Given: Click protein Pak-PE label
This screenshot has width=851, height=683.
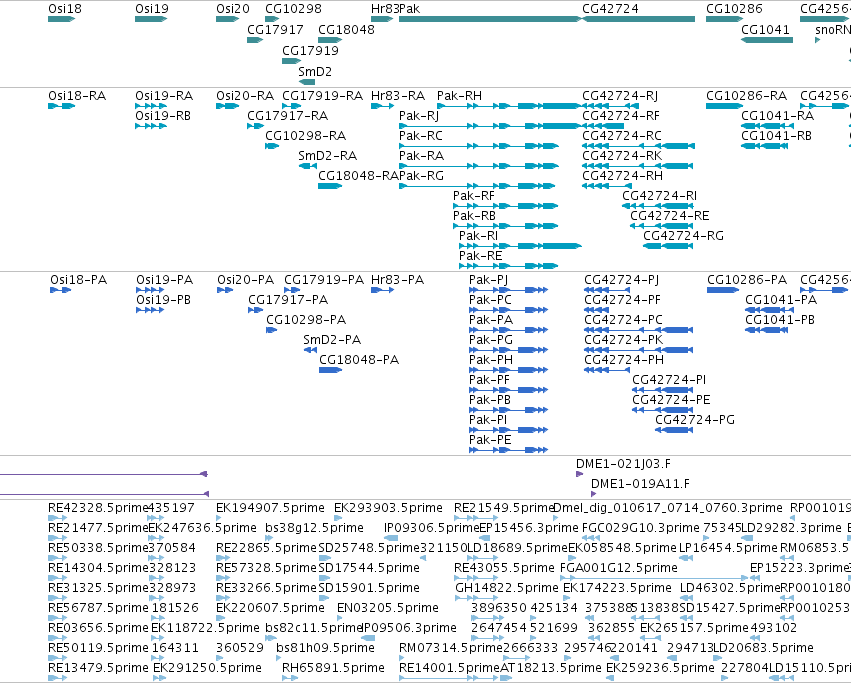Looking at the screenshot, I should (490, 440).
